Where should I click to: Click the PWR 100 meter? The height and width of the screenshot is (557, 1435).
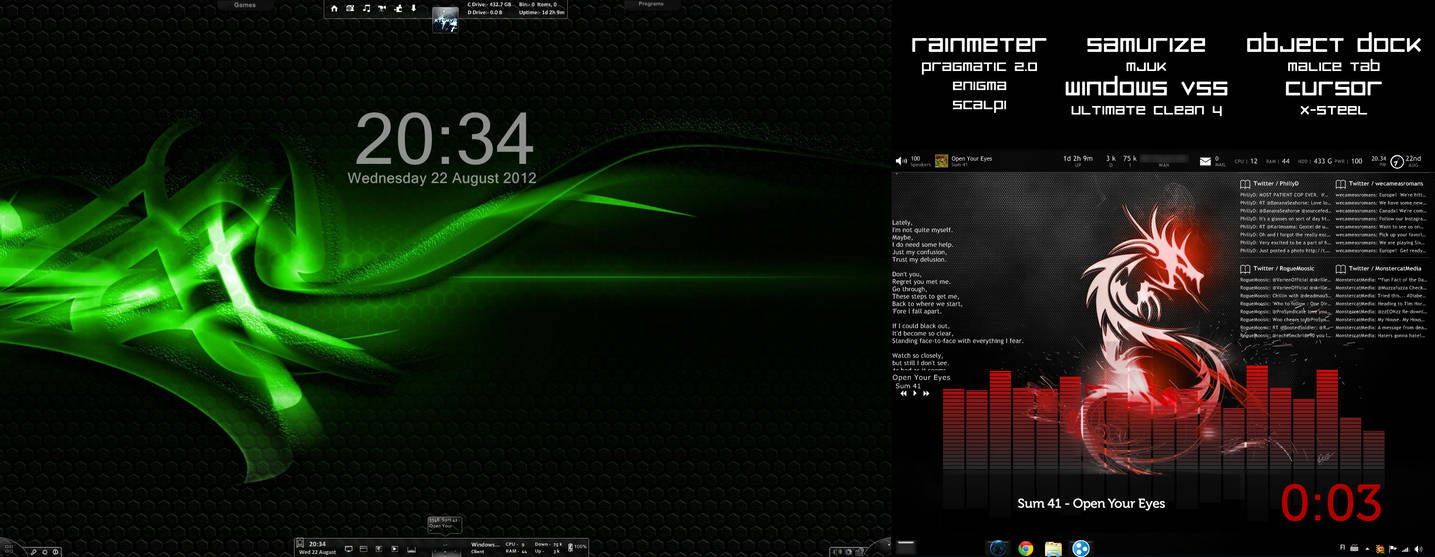1349,161
